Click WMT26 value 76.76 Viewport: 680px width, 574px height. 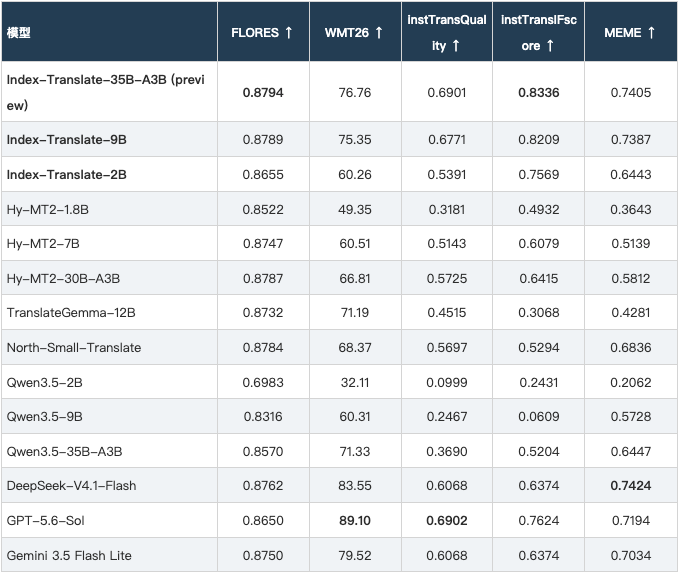tap(355, 92)
